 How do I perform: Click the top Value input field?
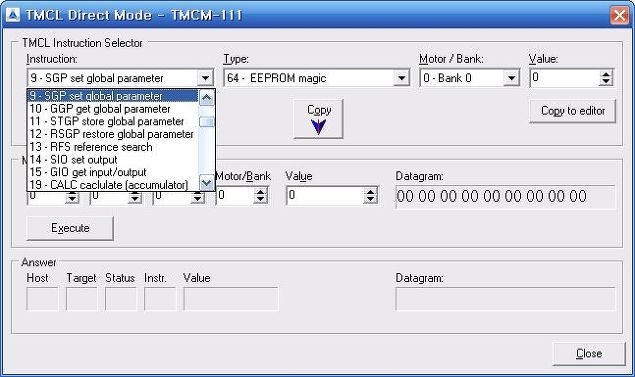pyautogui.click(x=565, y=78)
